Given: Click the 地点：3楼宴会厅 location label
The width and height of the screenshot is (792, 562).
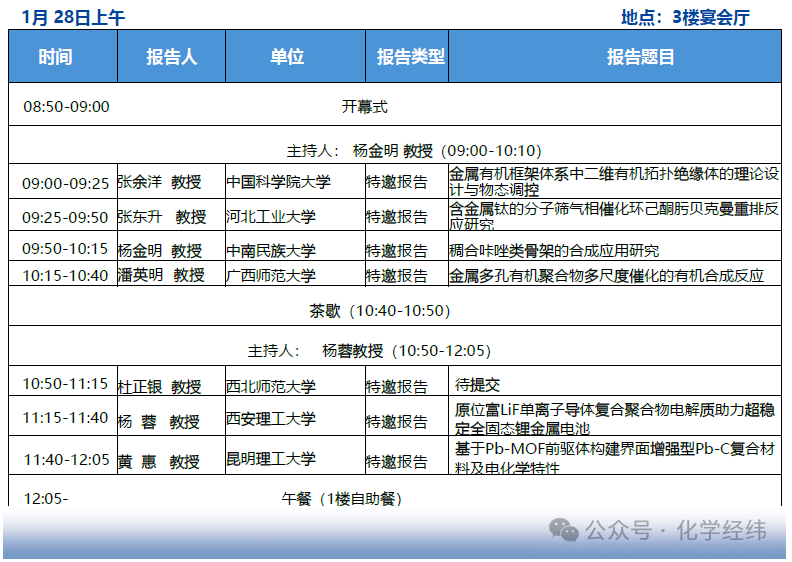Looking at the screenshot, I should [684, 17].
